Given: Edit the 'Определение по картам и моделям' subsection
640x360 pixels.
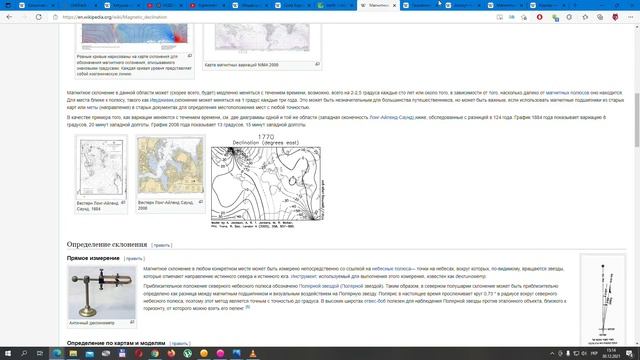Looking at the screenshot, I should (x=180, y=344).
